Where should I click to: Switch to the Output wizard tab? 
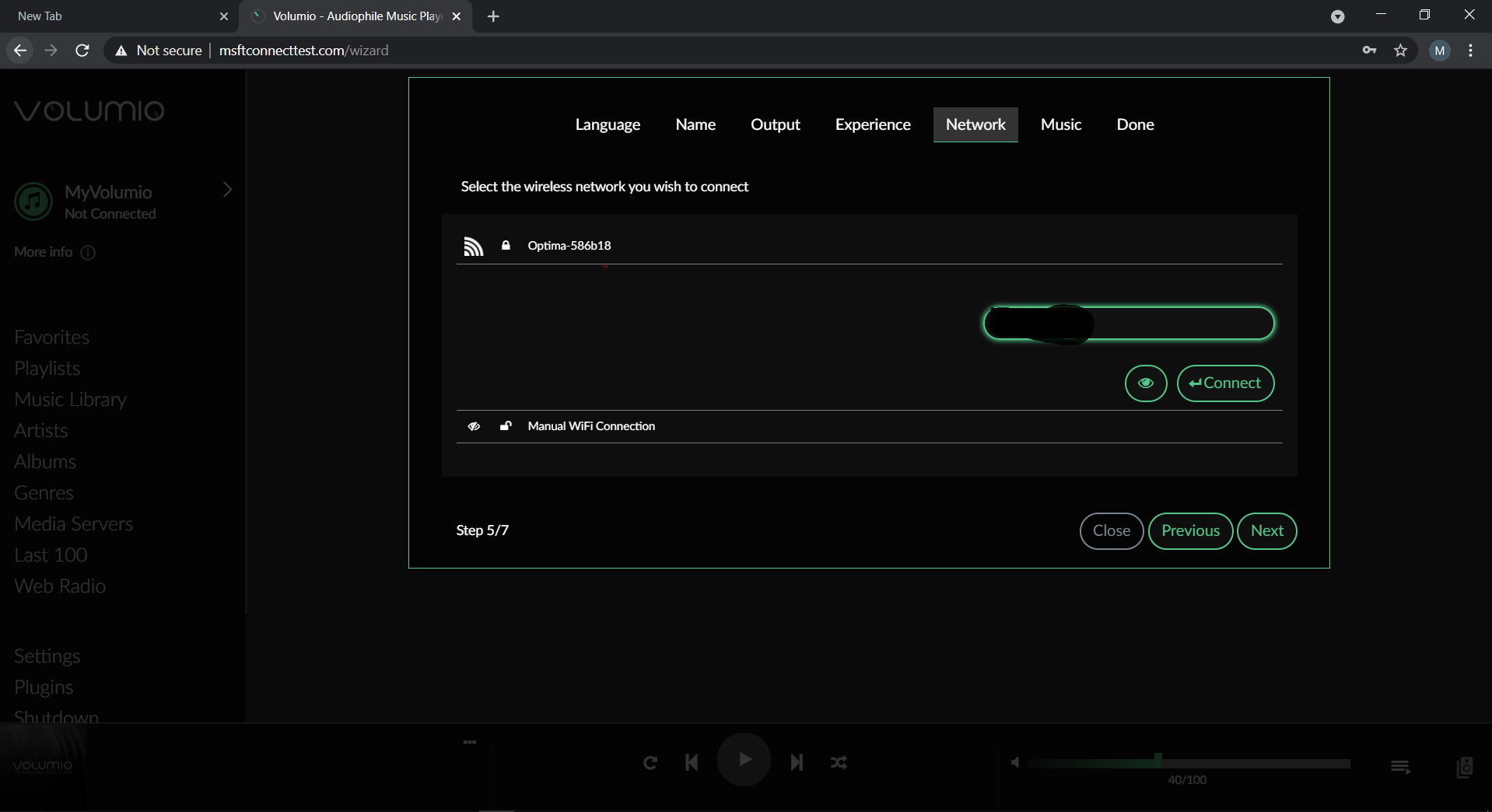pyautogui.click(x=776, y=124)
